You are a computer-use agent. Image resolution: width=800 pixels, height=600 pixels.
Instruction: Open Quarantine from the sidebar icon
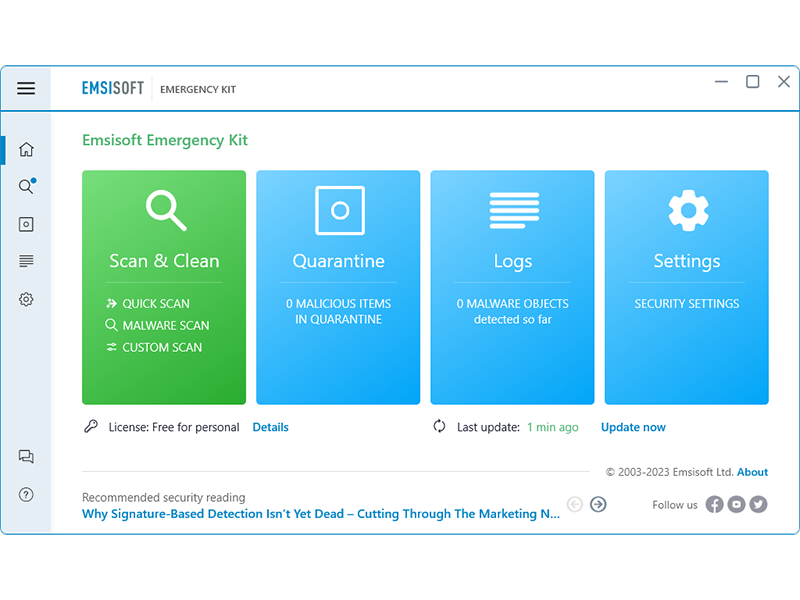(x=26, y=225)
